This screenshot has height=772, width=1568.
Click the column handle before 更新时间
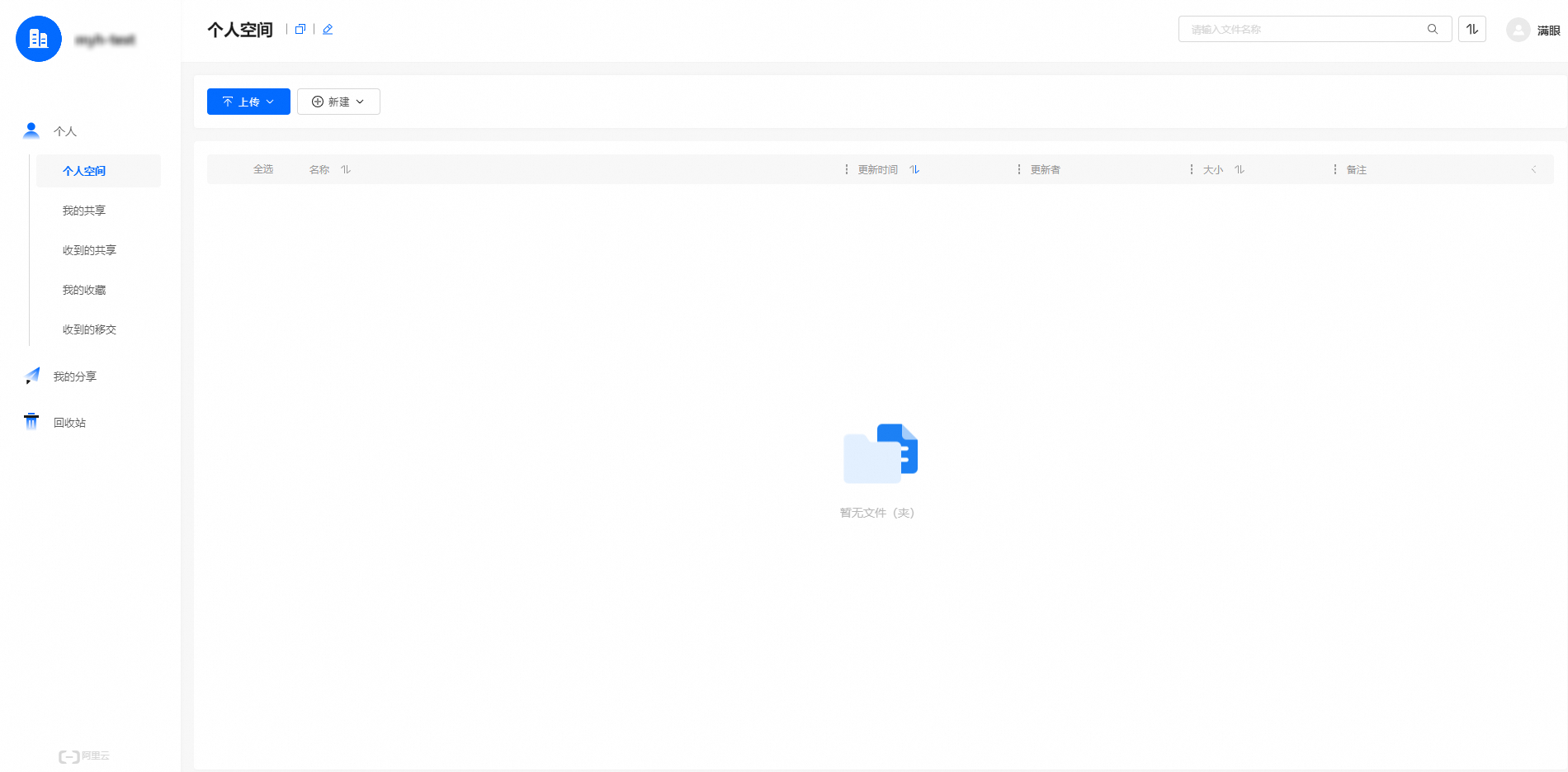click(x=847, y=169)
